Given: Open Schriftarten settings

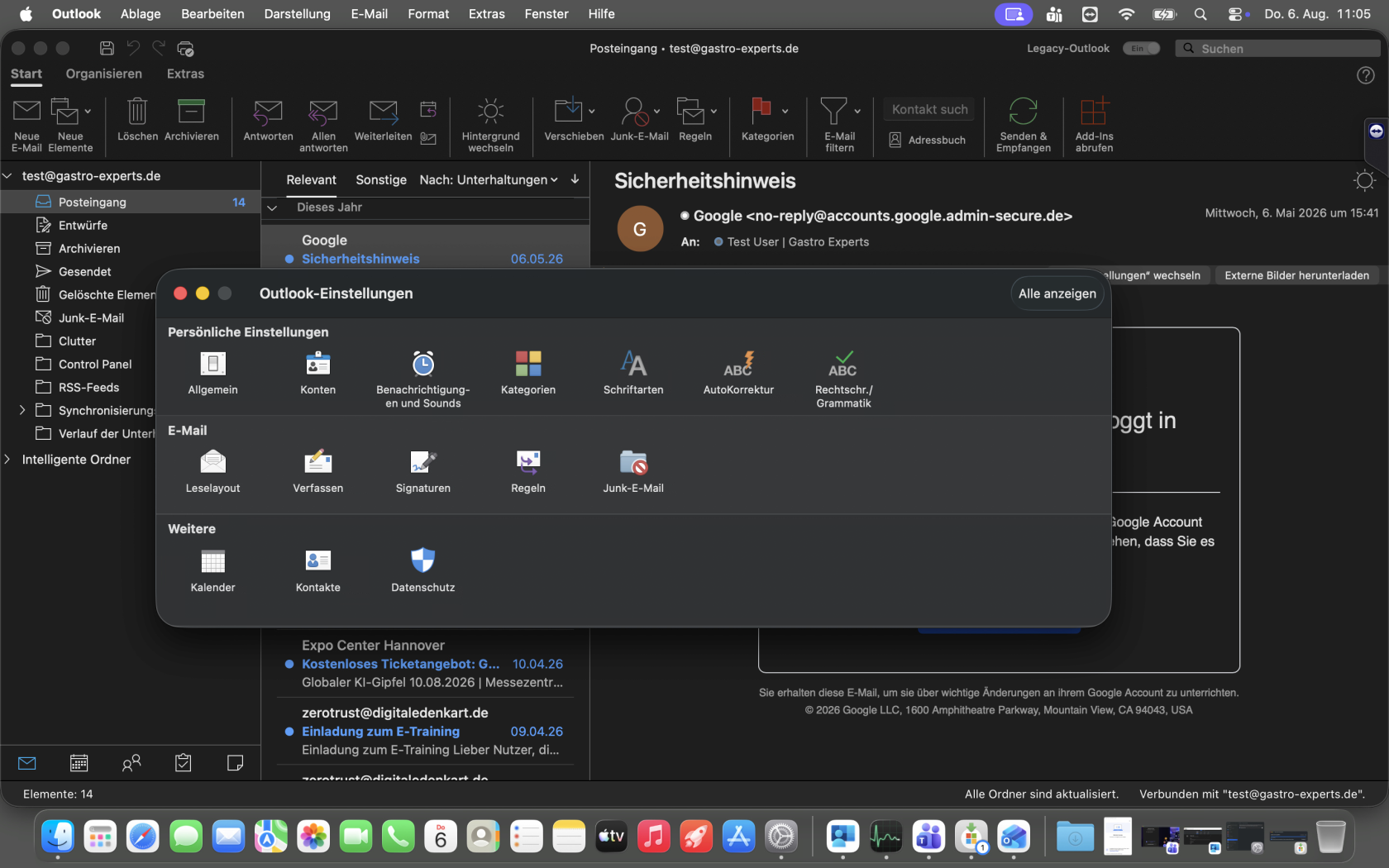Looking at the screenshot, I should coord(633,373).
